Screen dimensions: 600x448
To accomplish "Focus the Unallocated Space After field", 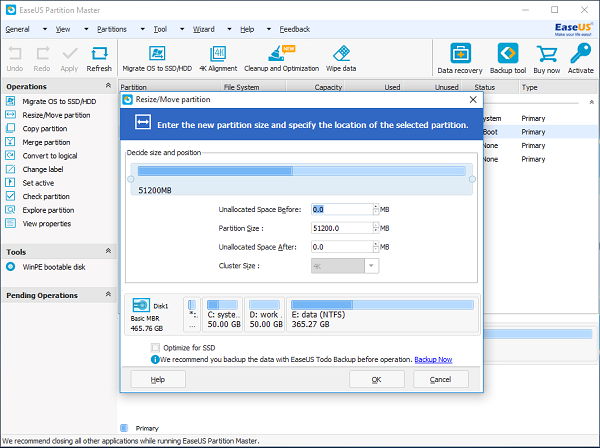I will [342, 247].
